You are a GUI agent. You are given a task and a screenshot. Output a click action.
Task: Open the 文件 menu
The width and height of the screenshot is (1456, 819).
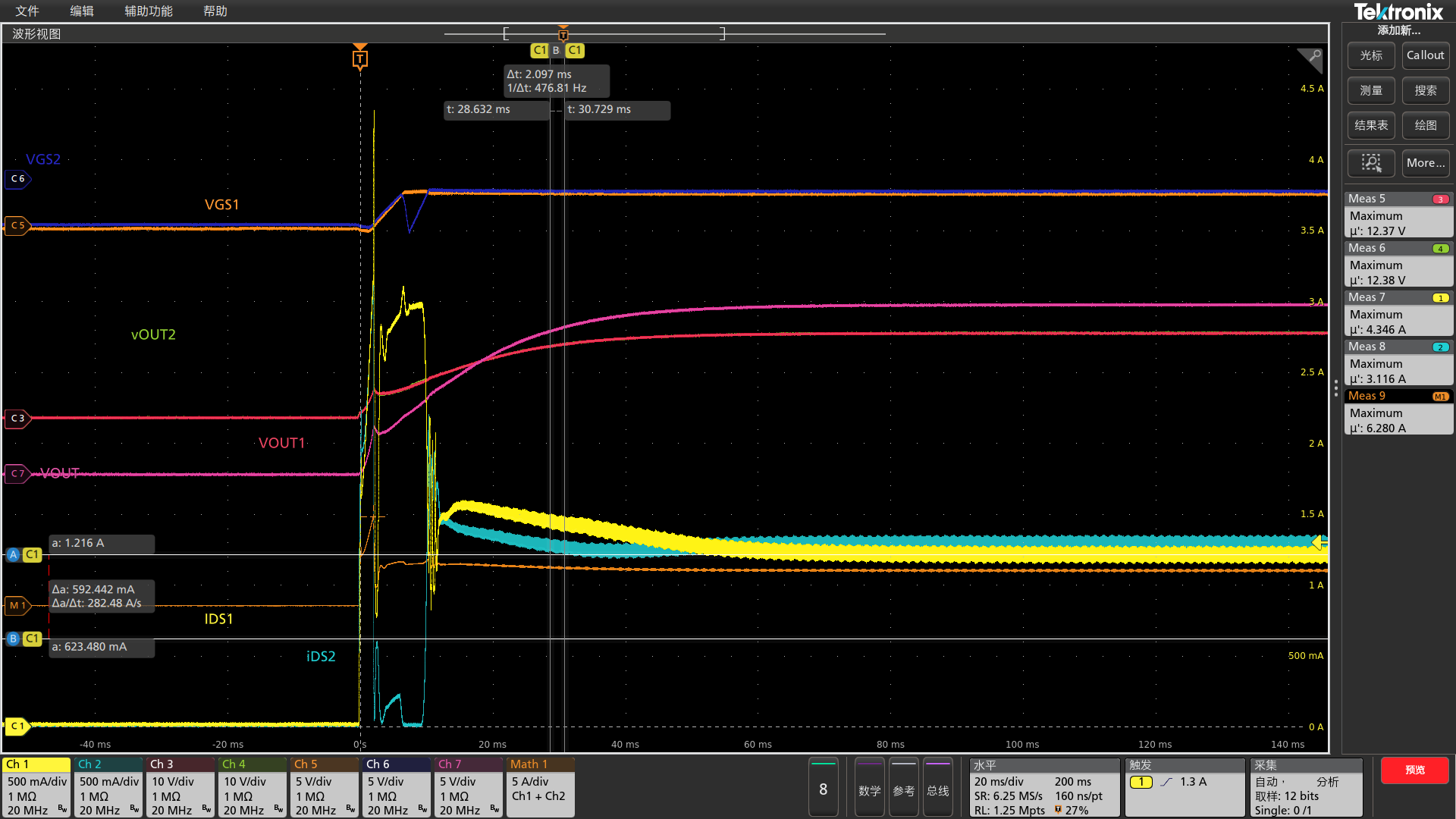(x=27, y=11)
